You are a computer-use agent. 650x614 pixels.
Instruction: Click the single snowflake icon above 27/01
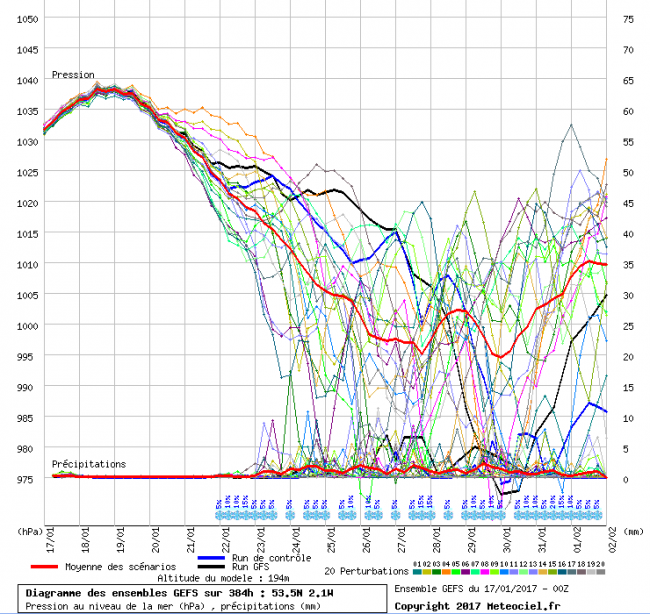point(395,515)
